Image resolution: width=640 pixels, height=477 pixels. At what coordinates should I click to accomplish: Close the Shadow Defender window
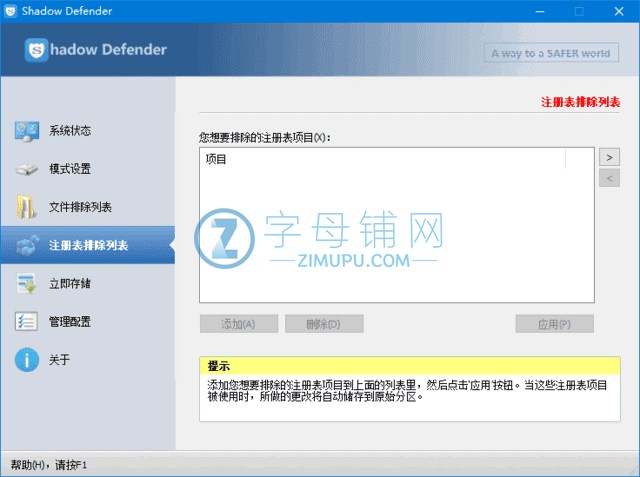coord(619,11)
